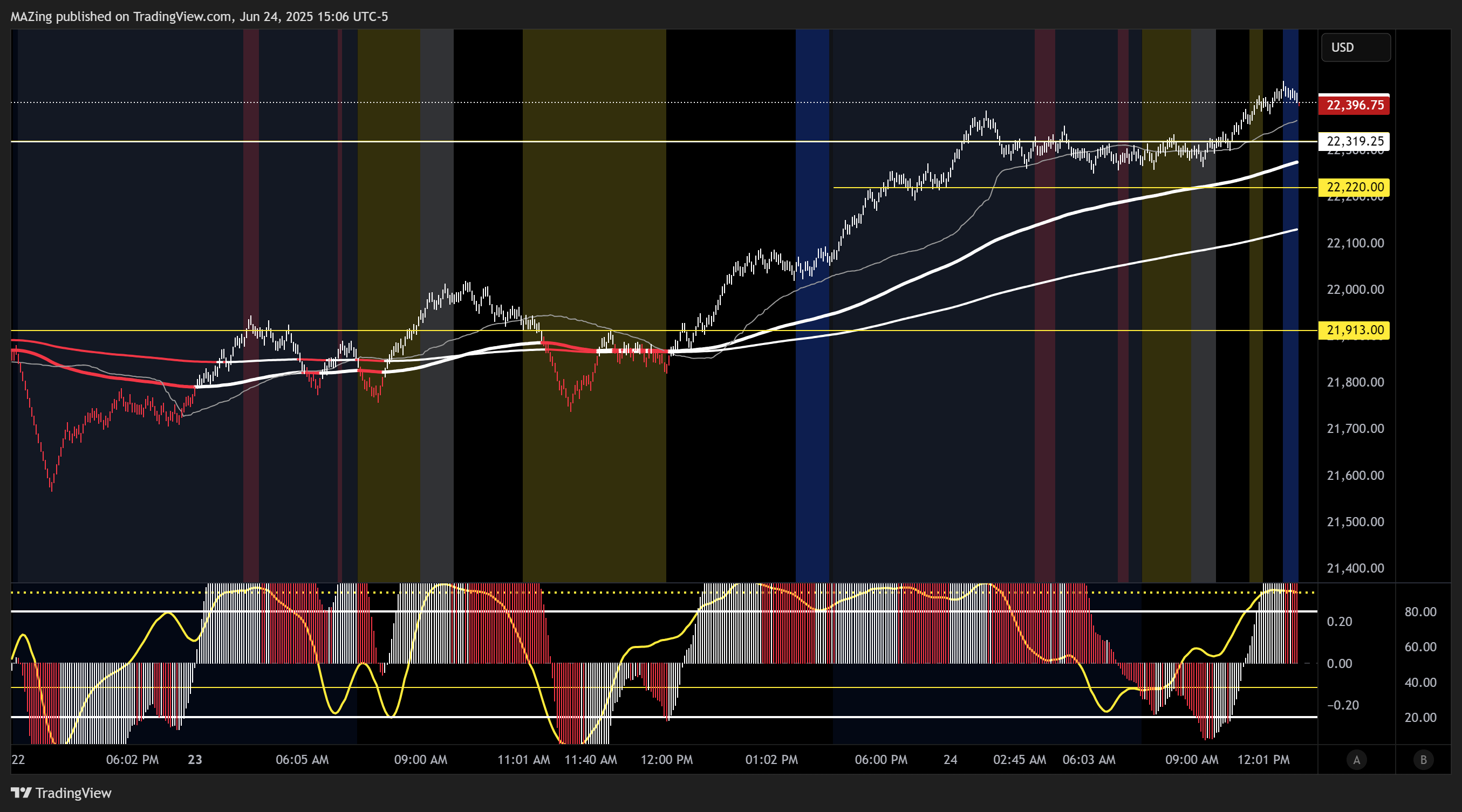Click the 06:05 AM time axis label
Screen dimensions: 1462x812
[x=302, y=759]
